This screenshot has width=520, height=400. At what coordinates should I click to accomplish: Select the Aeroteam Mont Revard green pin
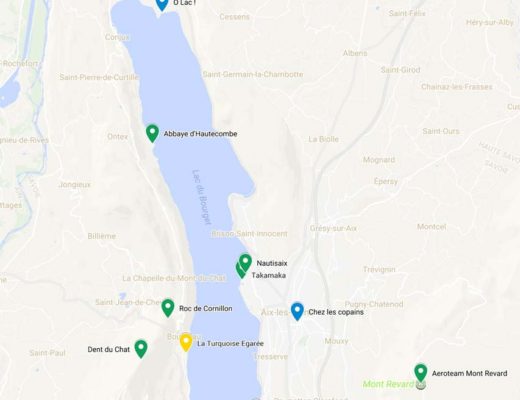coord(421,373)
